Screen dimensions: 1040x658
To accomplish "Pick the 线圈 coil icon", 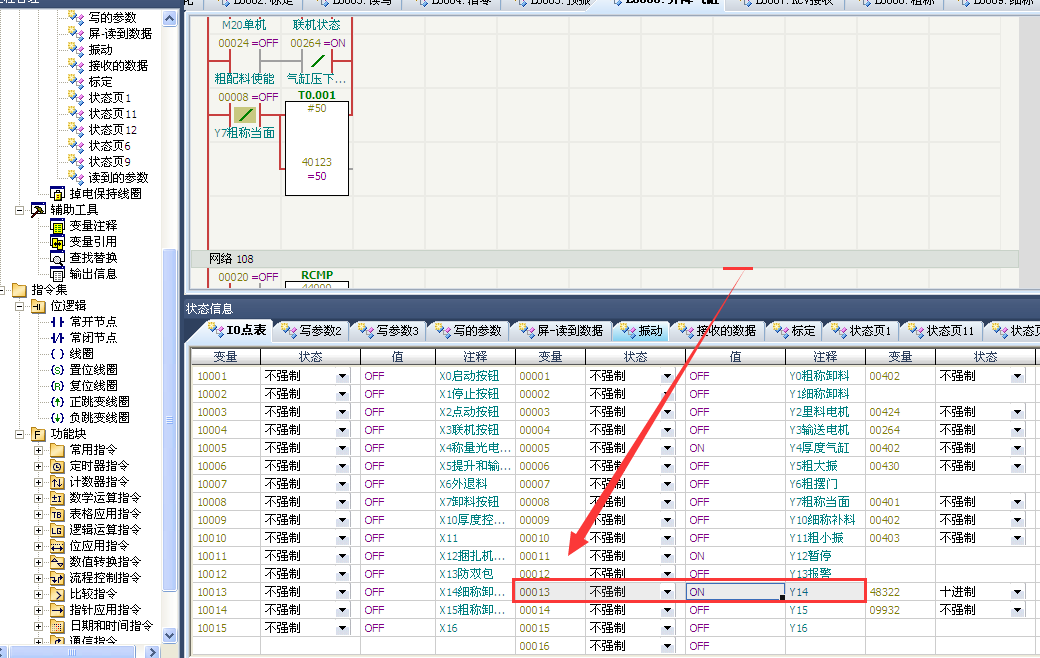I will point(58,354).
